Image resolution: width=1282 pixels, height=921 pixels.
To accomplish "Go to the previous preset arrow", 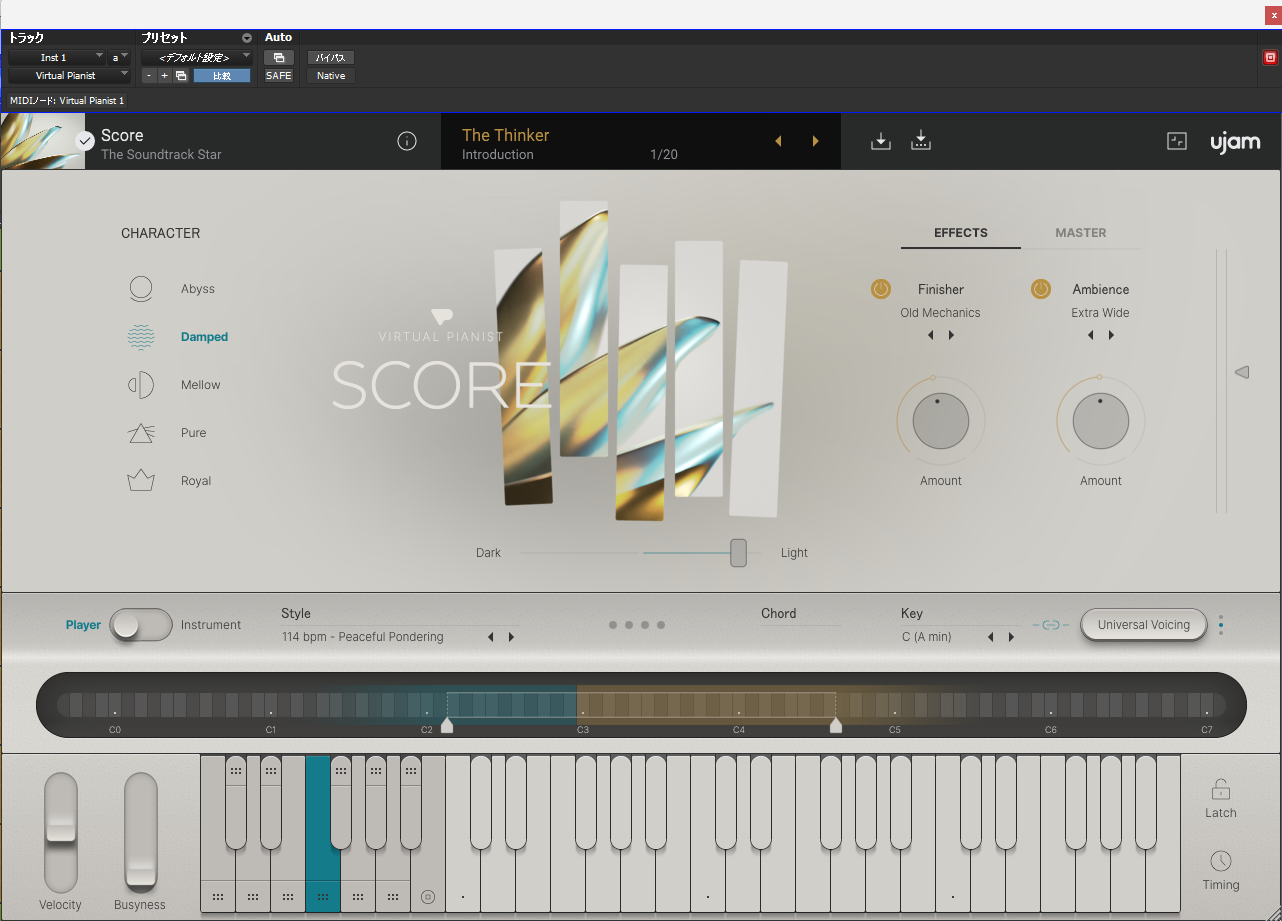I will 778,141.
